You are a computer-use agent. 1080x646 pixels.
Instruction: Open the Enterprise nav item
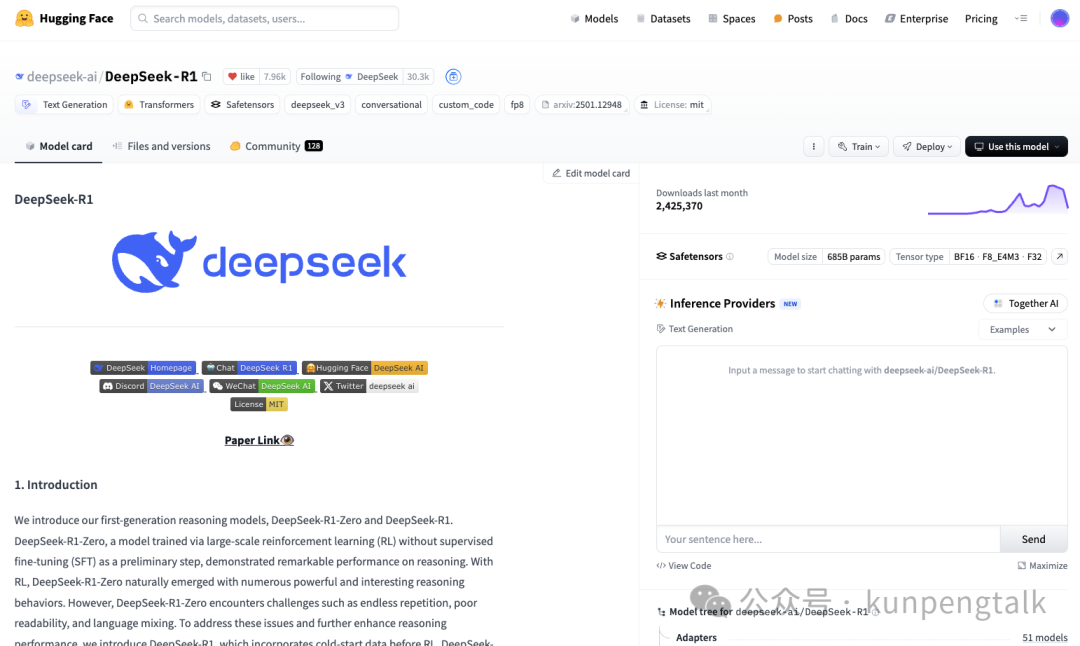coord(916,19)
